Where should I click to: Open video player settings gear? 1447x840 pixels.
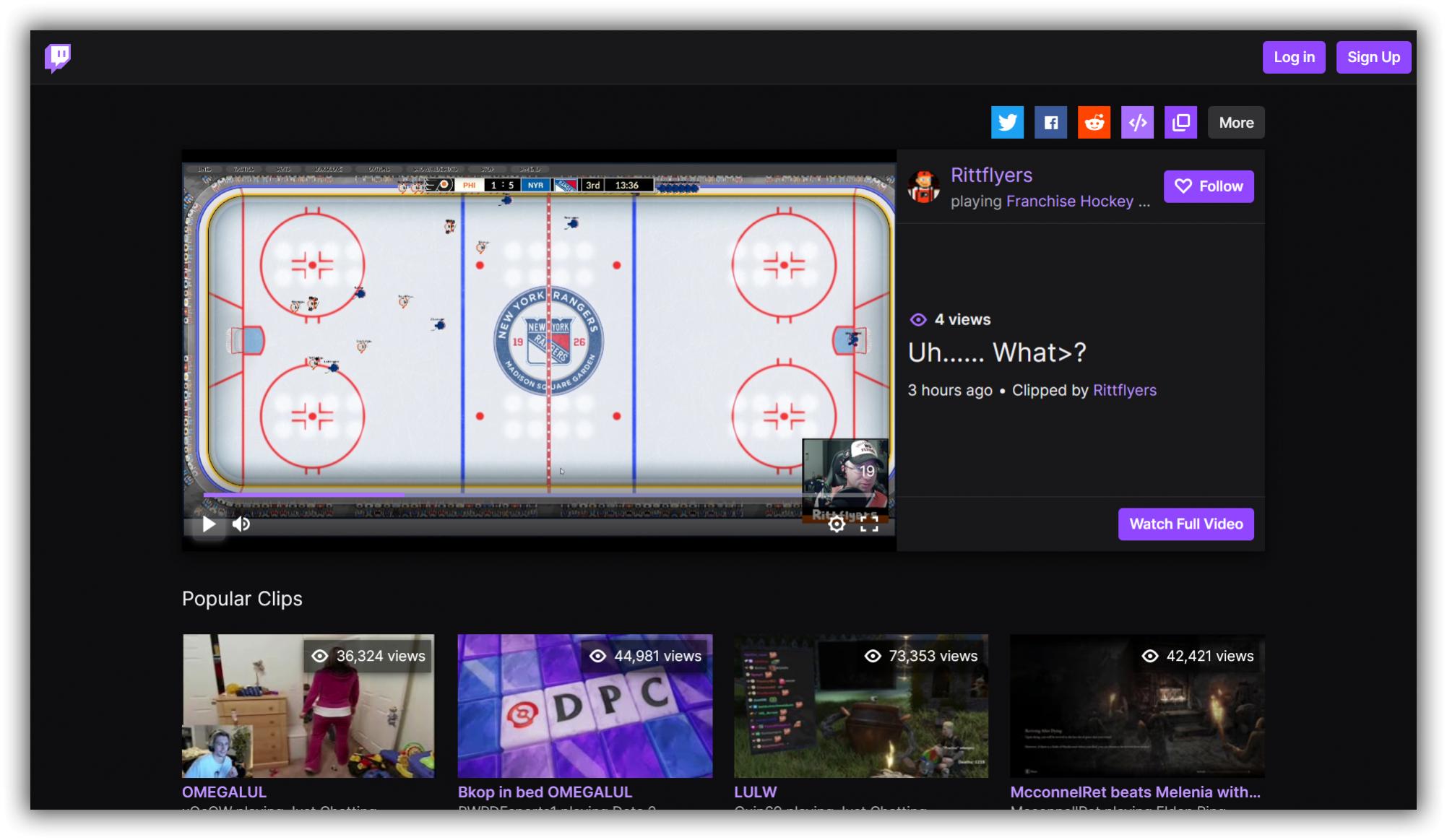837,524
